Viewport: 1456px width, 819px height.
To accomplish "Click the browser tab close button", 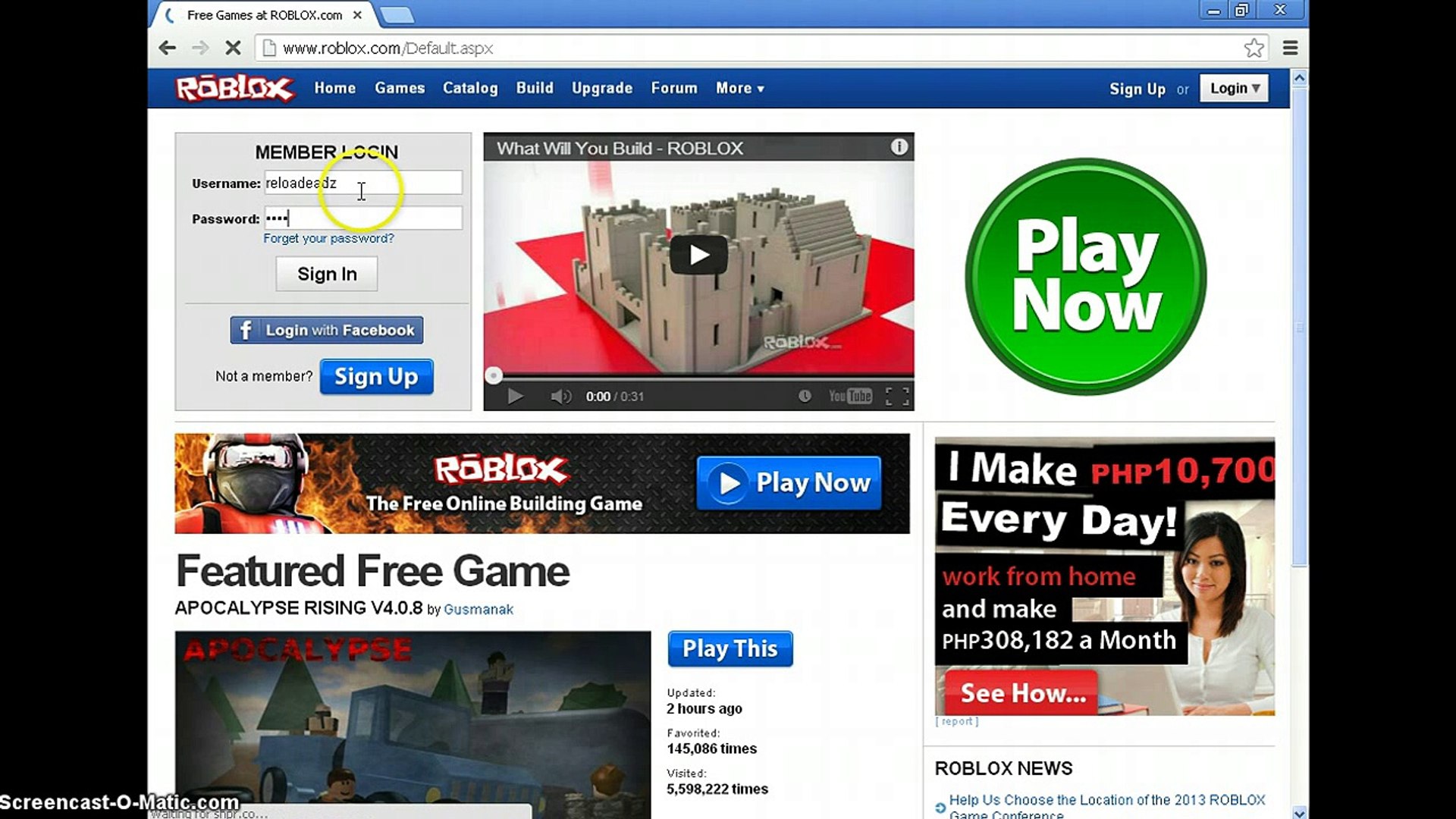I will [x=357, y=15].
